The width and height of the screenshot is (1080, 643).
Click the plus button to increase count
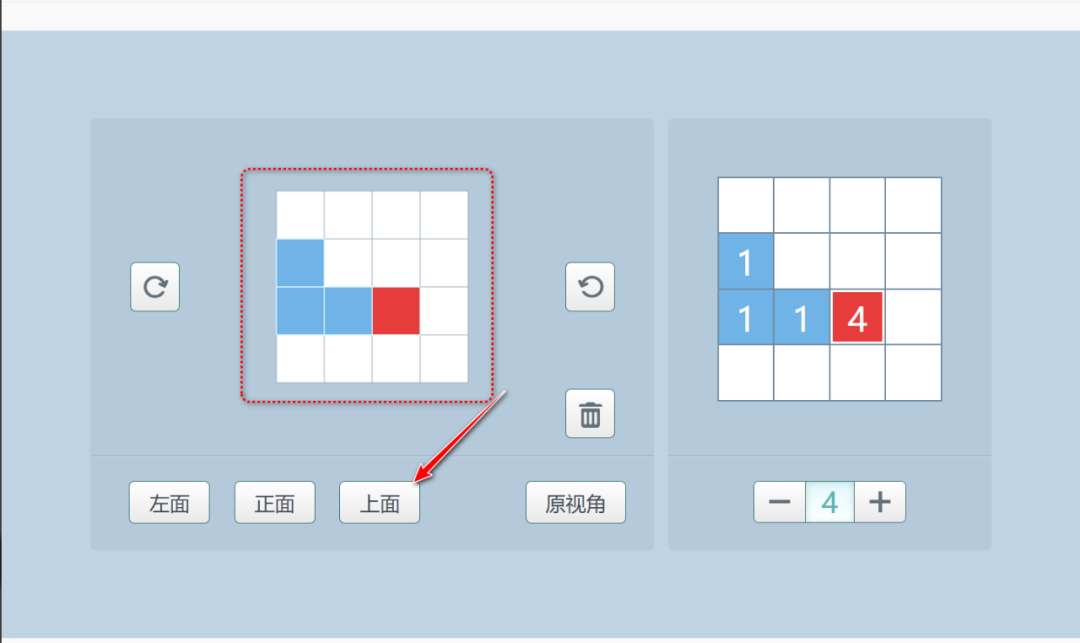click(x=880, y=502)
